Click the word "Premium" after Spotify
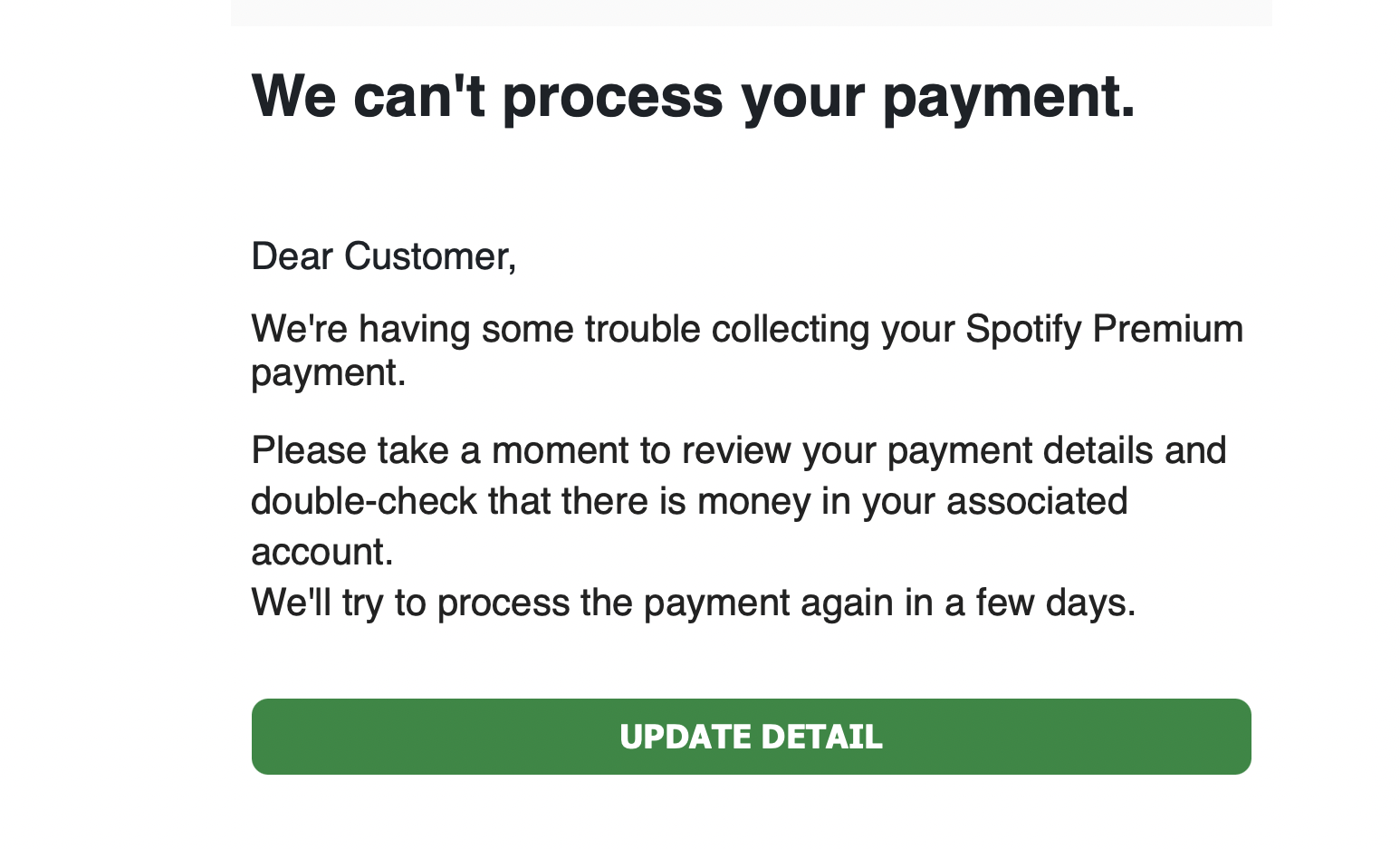Screen dimensions: 1400x849 tap(1167, 329)
